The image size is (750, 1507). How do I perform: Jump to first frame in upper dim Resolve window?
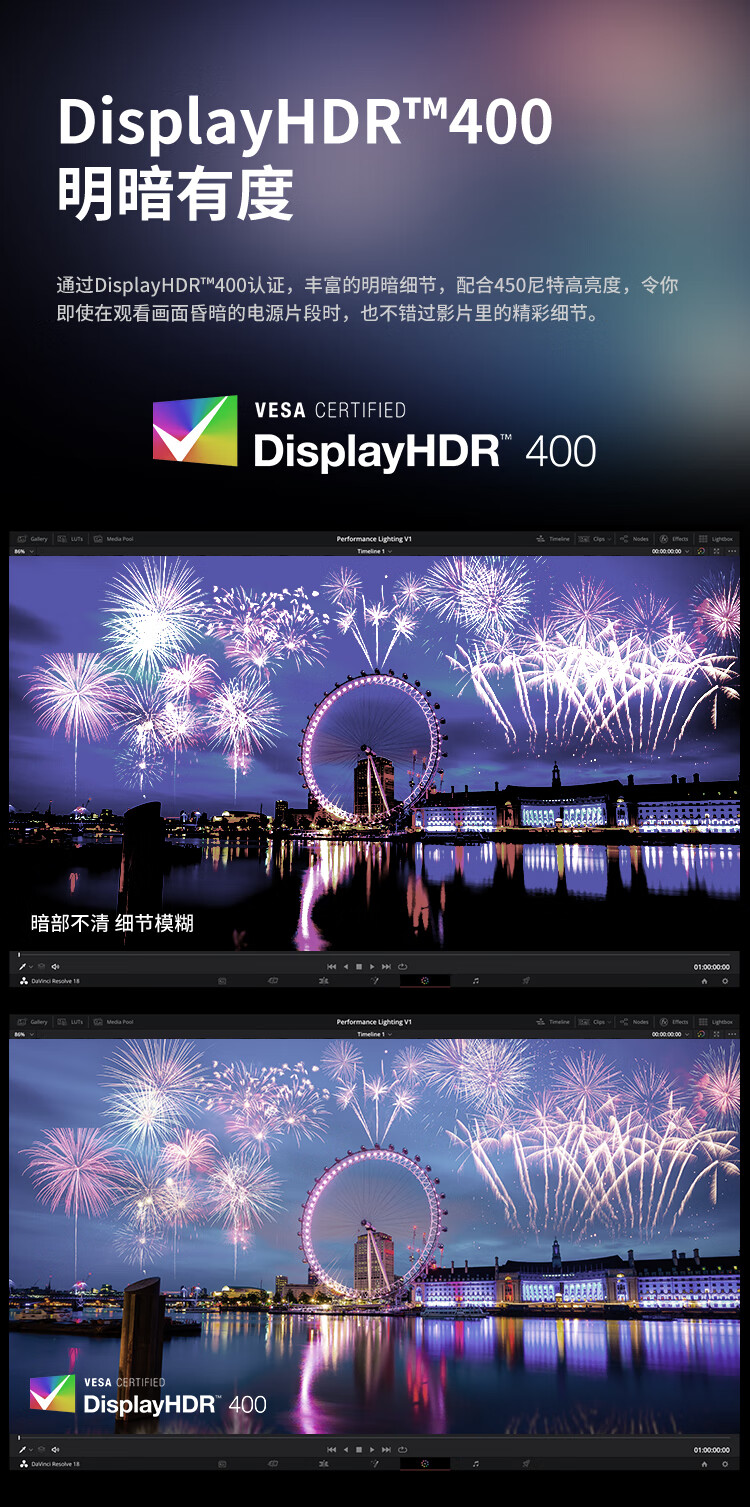point(332,967)
